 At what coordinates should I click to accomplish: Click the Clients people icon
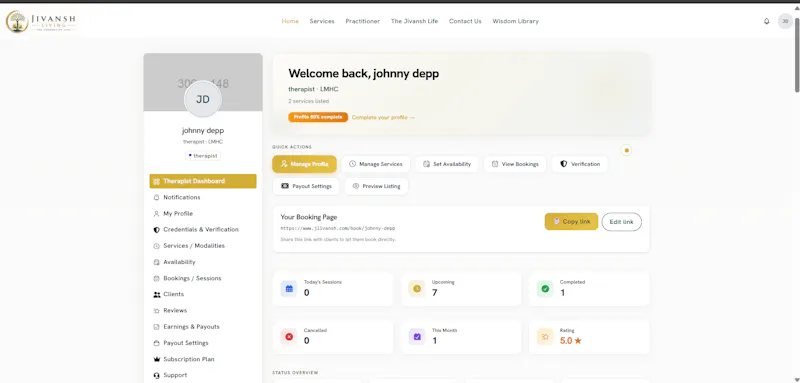(x=157, y=294)
